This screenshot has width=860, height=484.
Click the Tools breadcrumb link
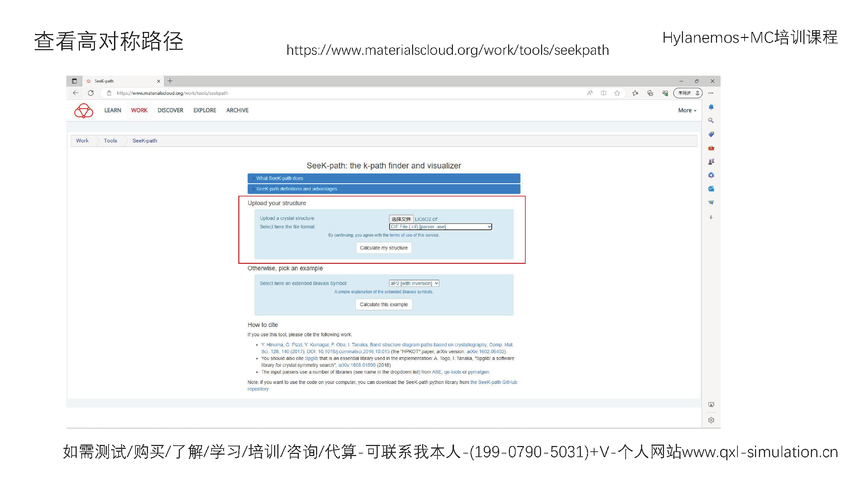click(110, 140)
